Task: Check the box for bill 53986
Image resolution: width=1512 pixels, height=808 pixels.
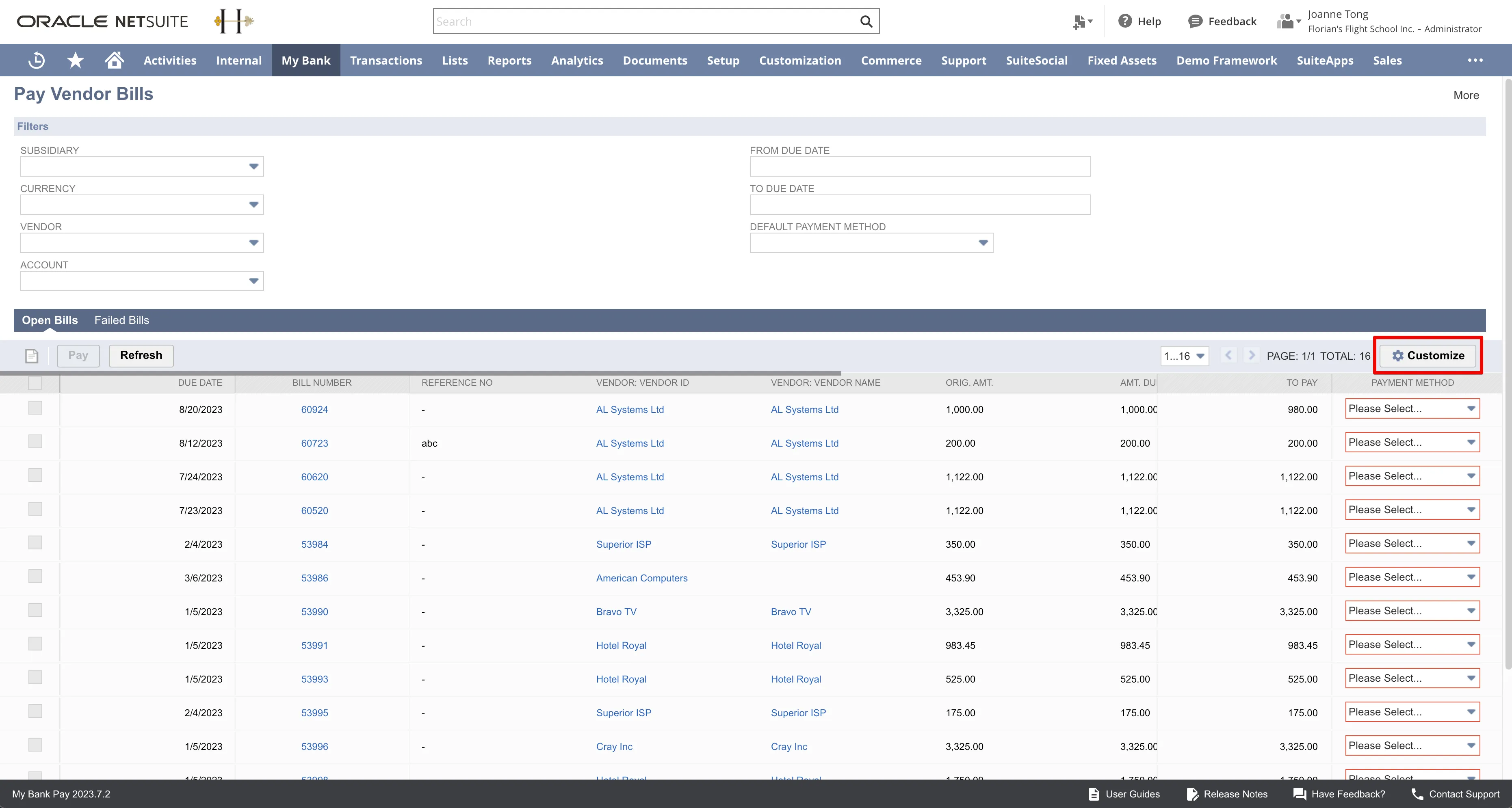Action: [35, 576]
